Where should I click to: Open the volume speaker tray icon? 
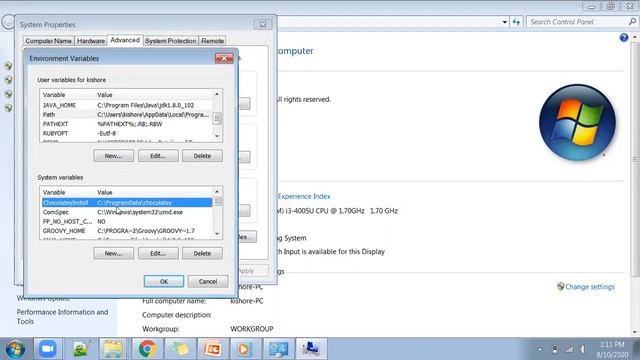click(583, 349)
